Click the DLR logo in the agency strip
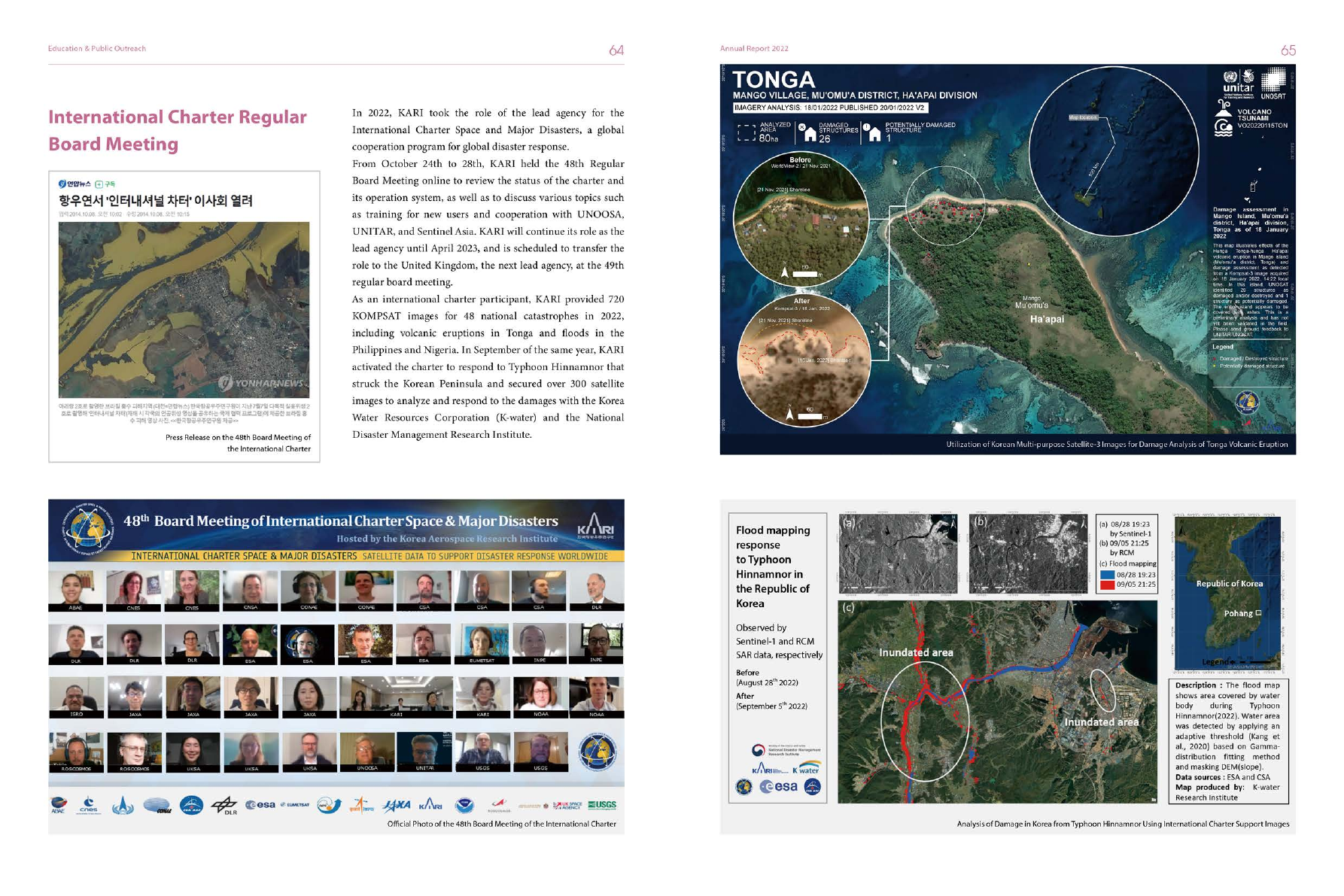Screen dimensions: 1344x896 tap(224, 806)
